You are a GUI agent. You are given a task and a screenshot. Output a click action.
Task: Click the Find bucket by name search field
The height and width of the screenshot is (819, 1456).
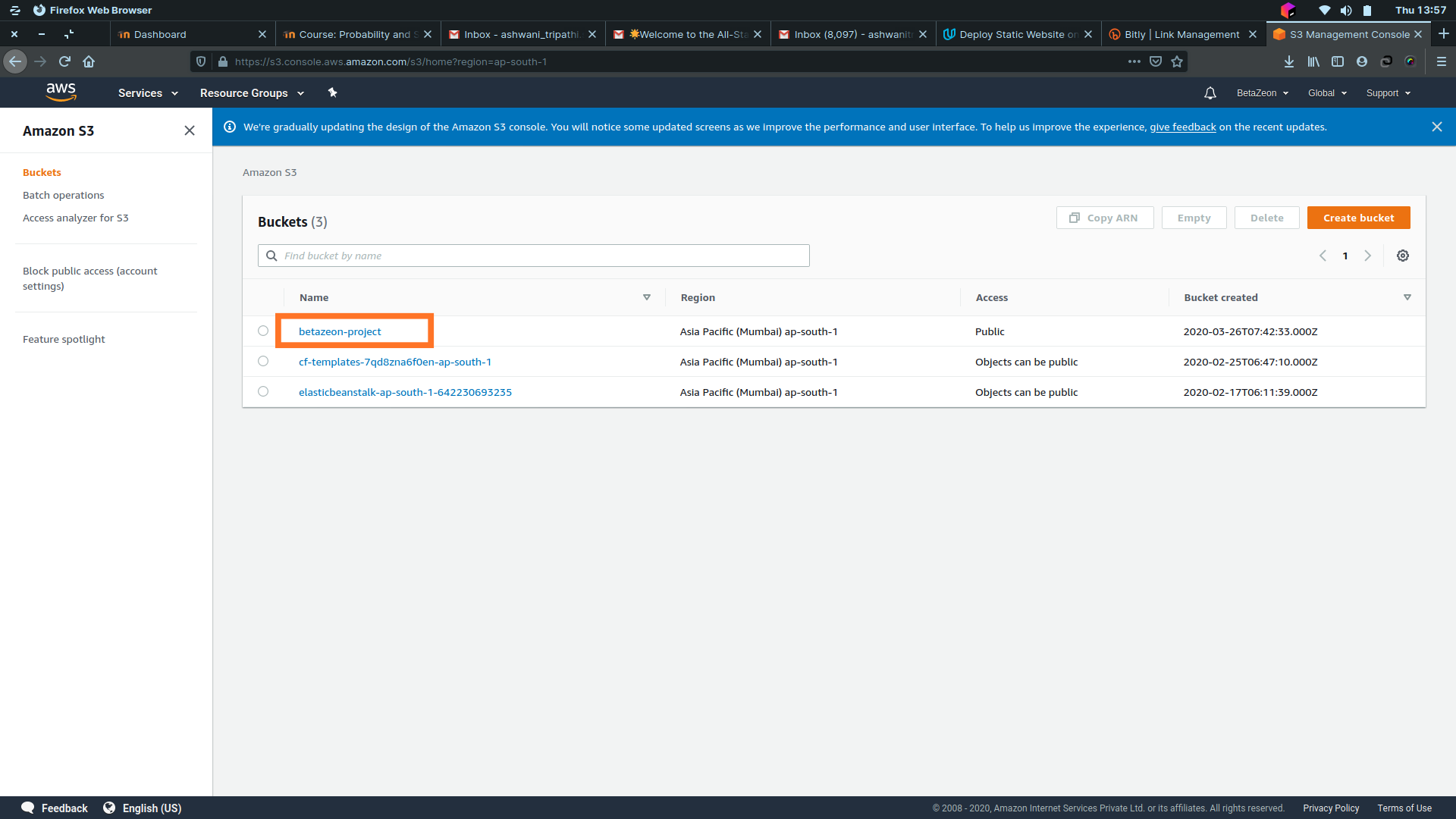coord(534,256)
